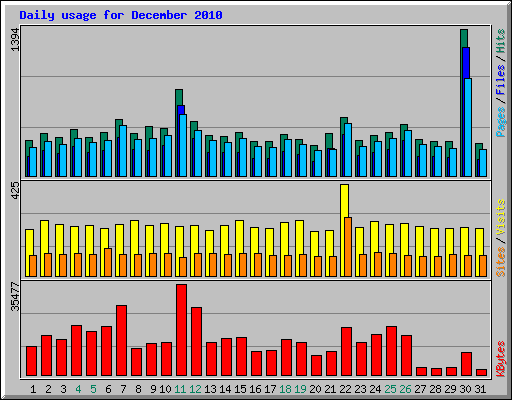Viewport: 512px width, 400px height.
Task: Click the tallest red KBytes bar for day 11
Action: (181, 330)
